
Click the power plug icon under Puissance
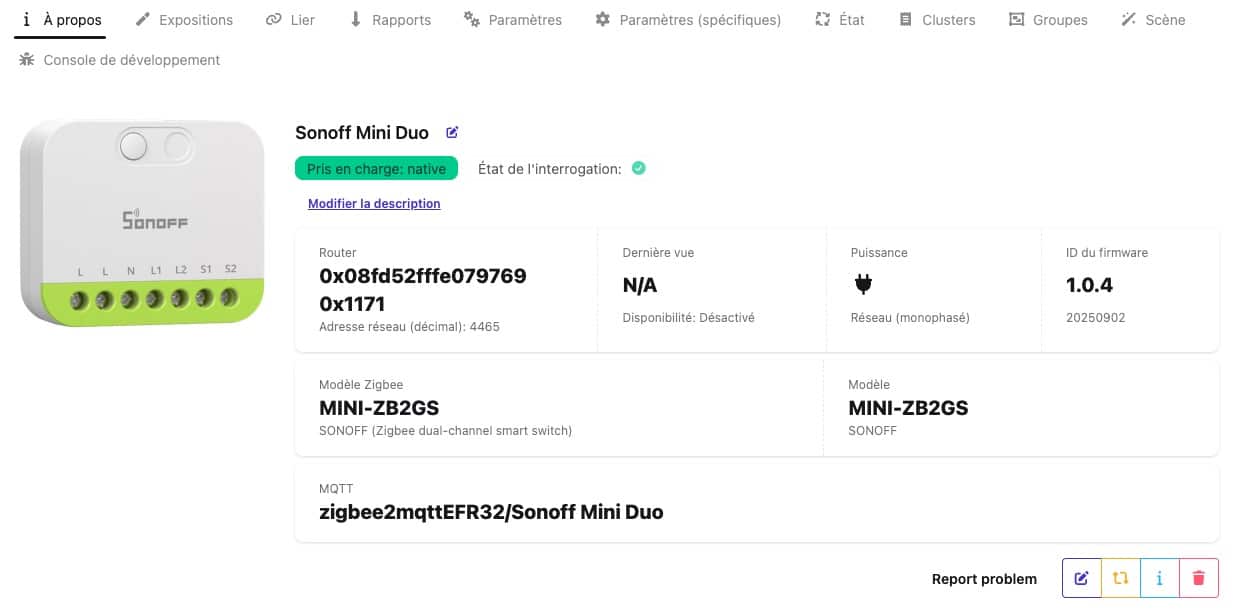864,285
